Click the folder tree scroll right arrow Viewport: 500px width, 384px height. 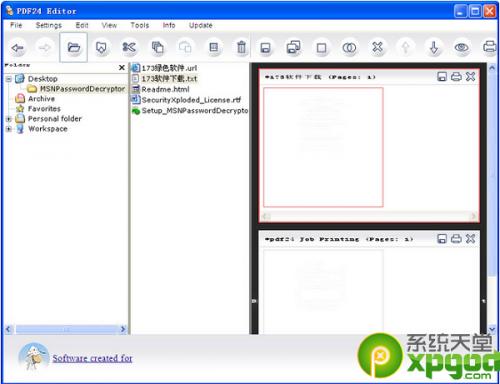(x=123, y=329)
